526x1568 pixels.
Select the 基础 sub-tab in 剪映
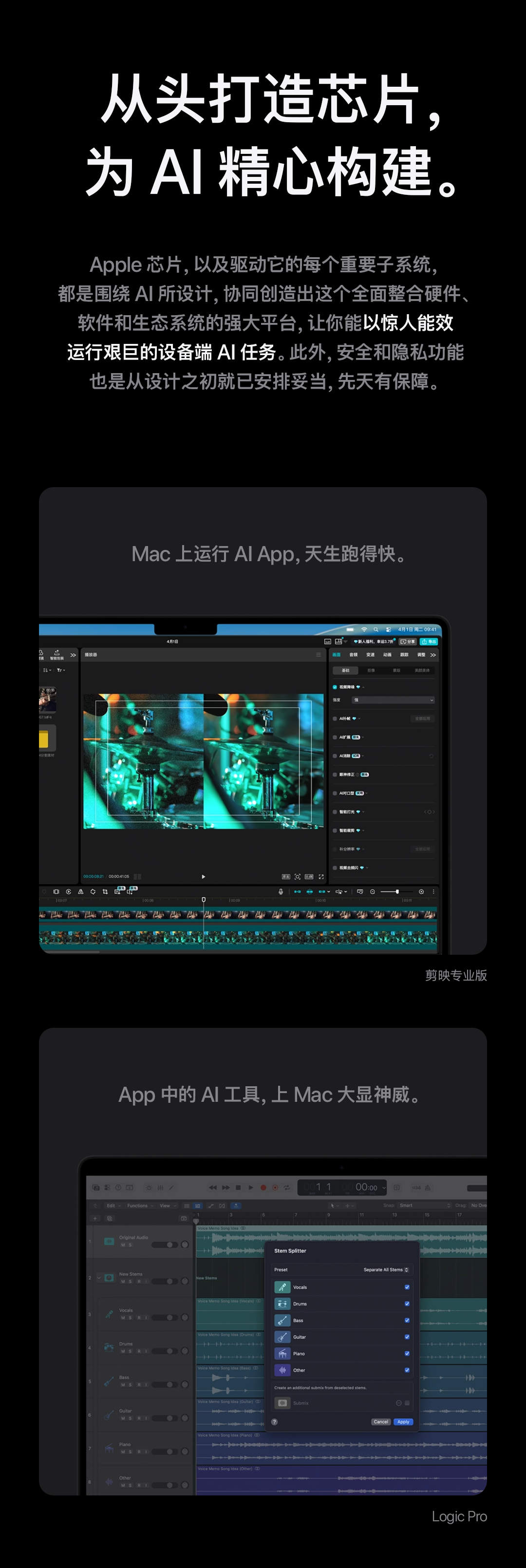point(345,670)
